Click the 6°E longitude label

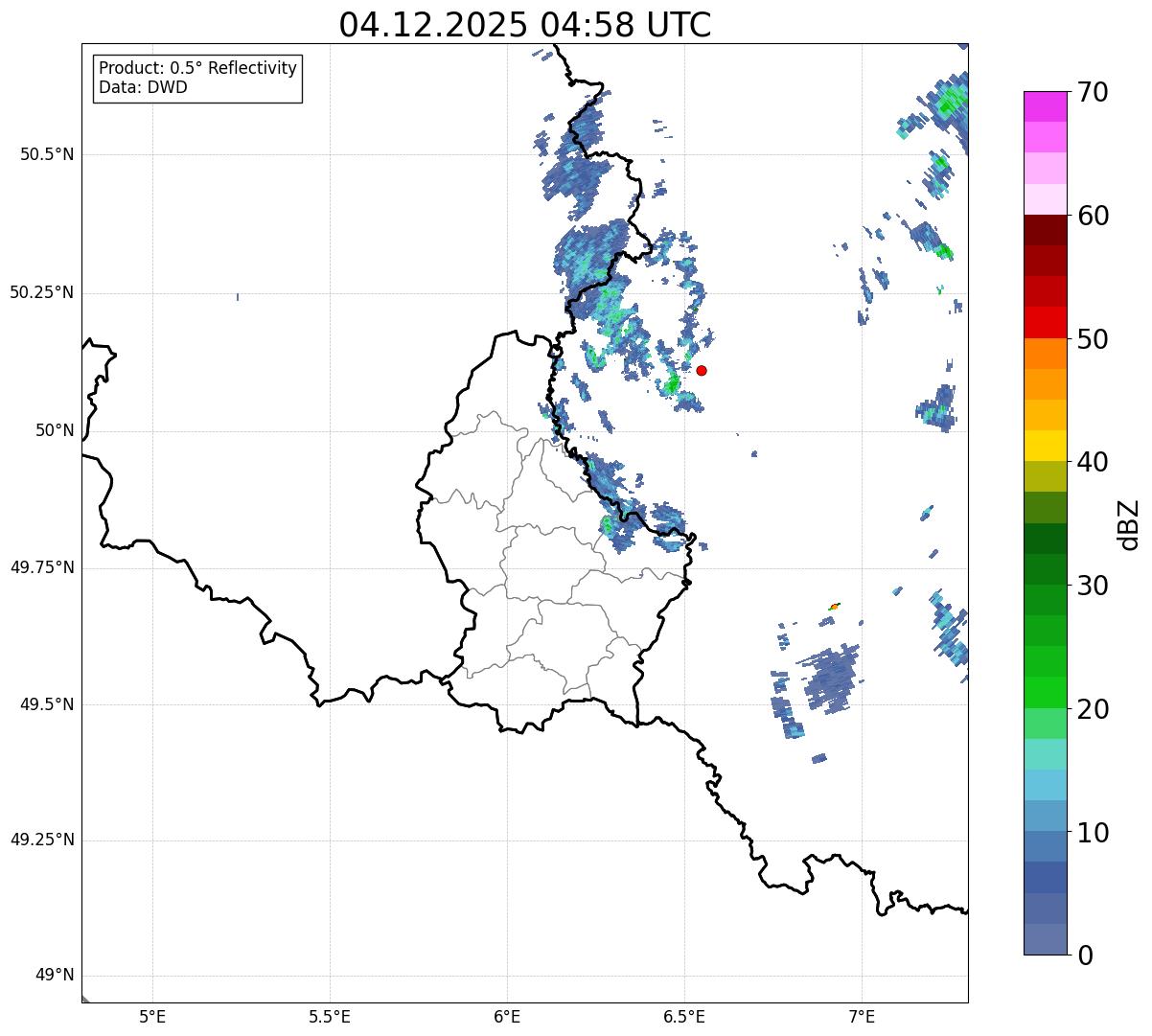point(507,1017)
